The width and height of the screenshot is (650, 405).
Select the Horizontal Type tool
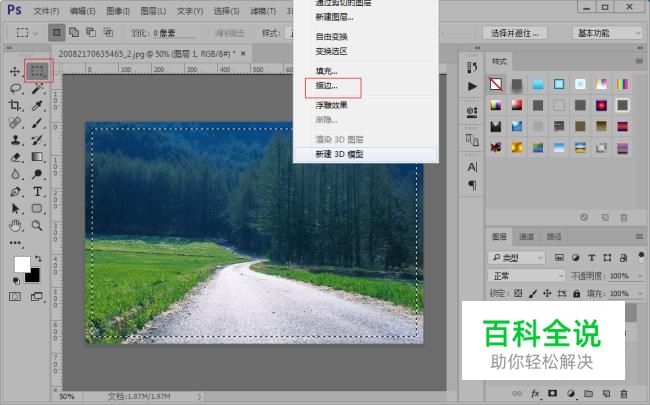click(x=37, y=192)
